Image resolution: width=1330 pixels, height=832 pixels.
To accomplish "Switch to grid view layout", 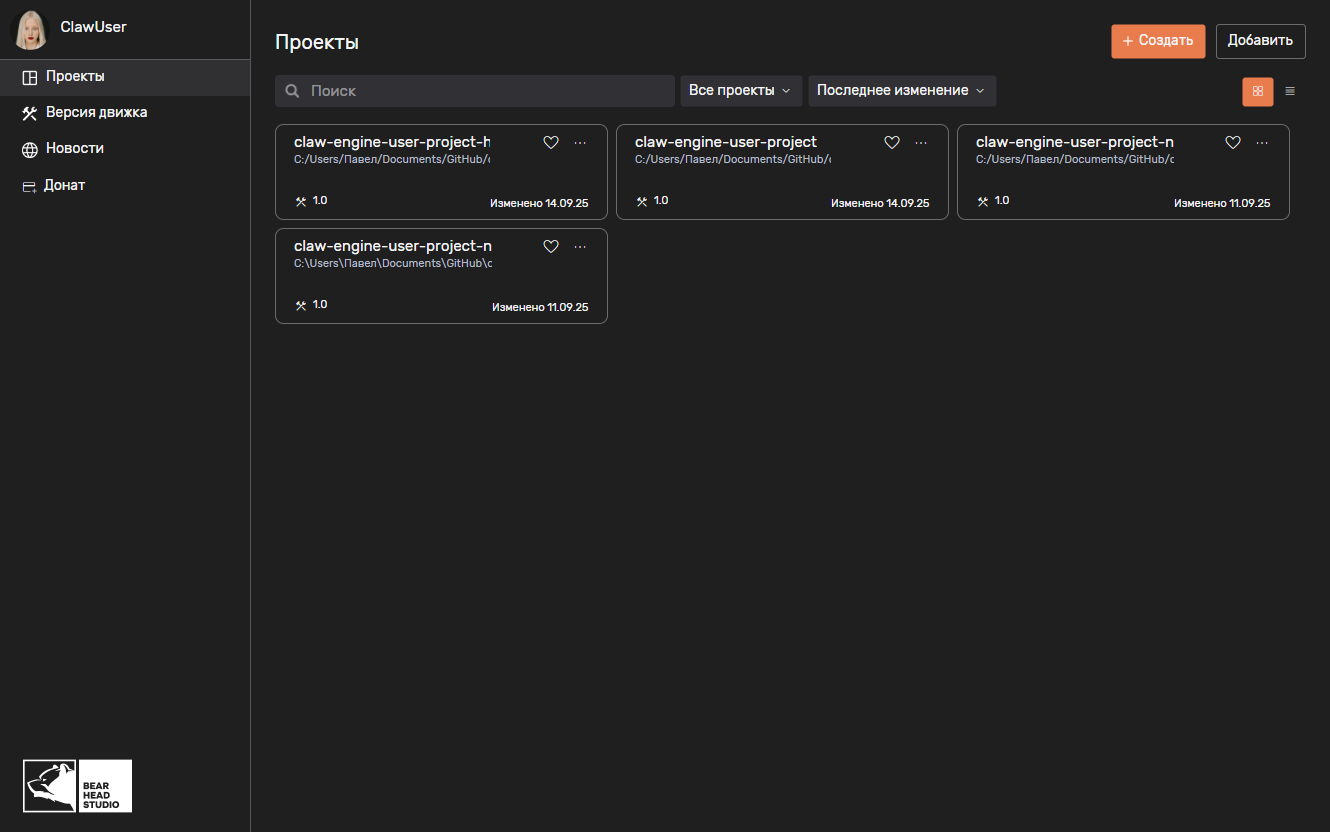I will [x=1257, y=91].
